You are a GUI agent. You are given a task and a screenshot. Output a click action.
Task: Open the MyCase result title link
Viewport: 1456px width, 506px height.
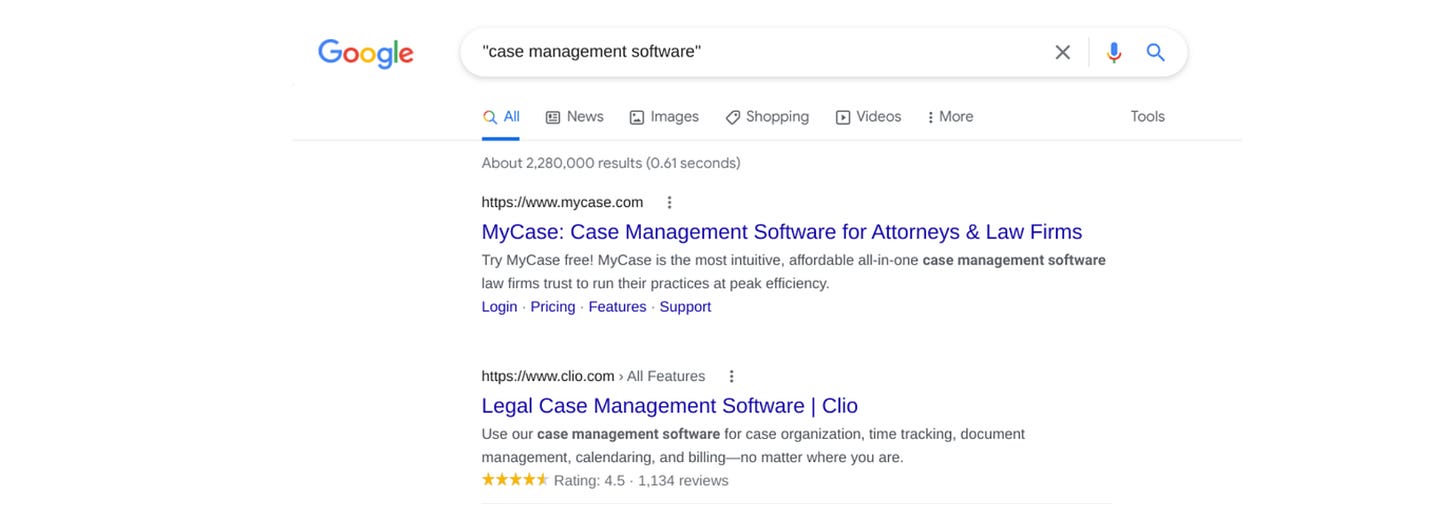point(782,232)
